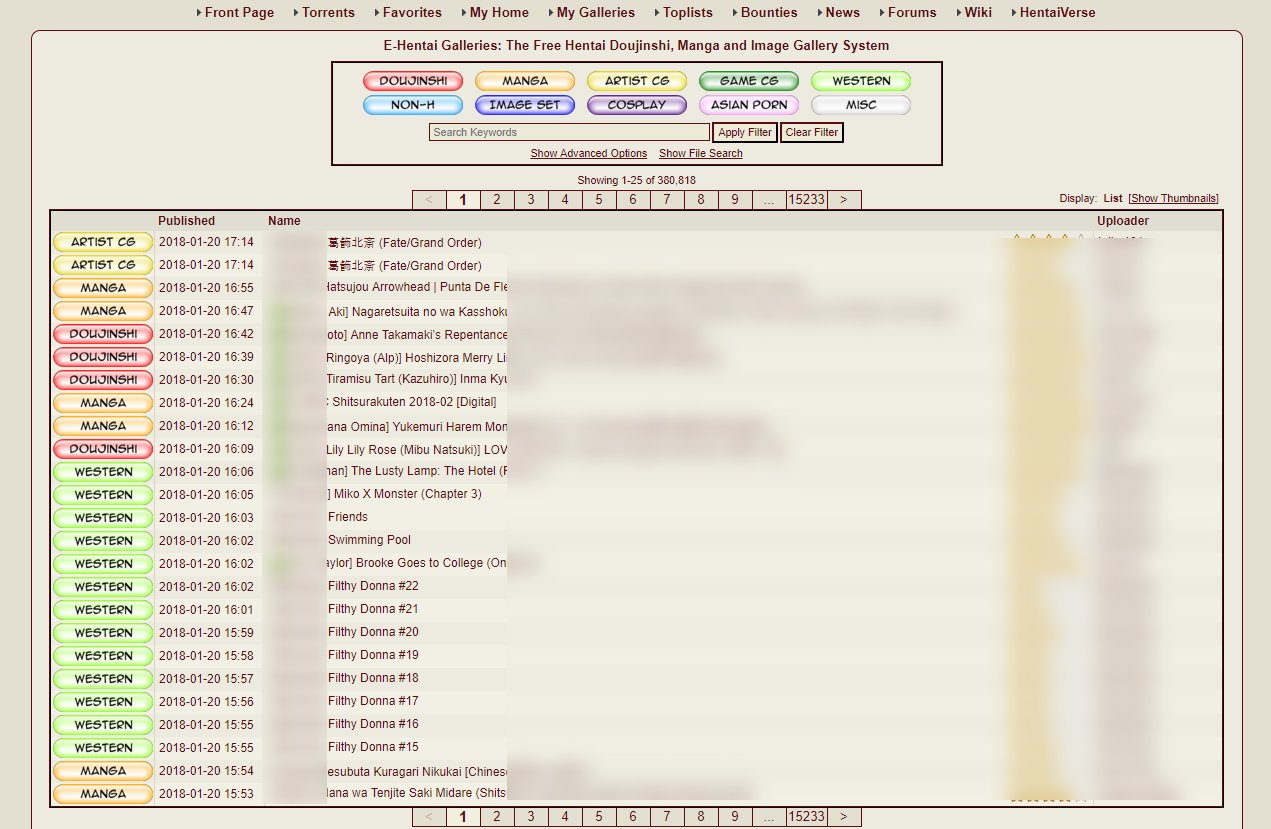Jump to page 15233 in bottom pagination

[806, 817]
